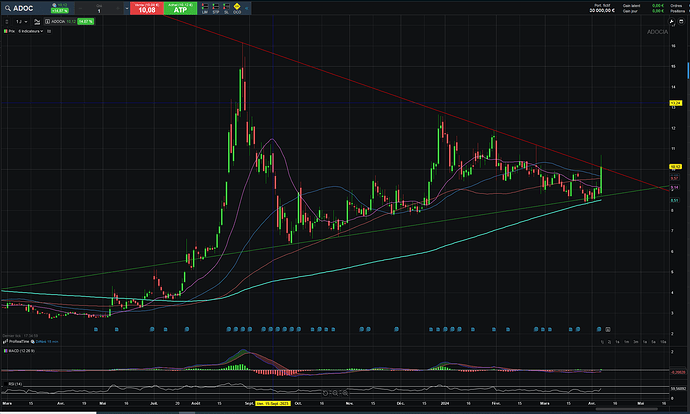The height and width of the screenshot is (414, 690).
Task: Click the ADOC search magnifier icon
Action: point(7,8)
